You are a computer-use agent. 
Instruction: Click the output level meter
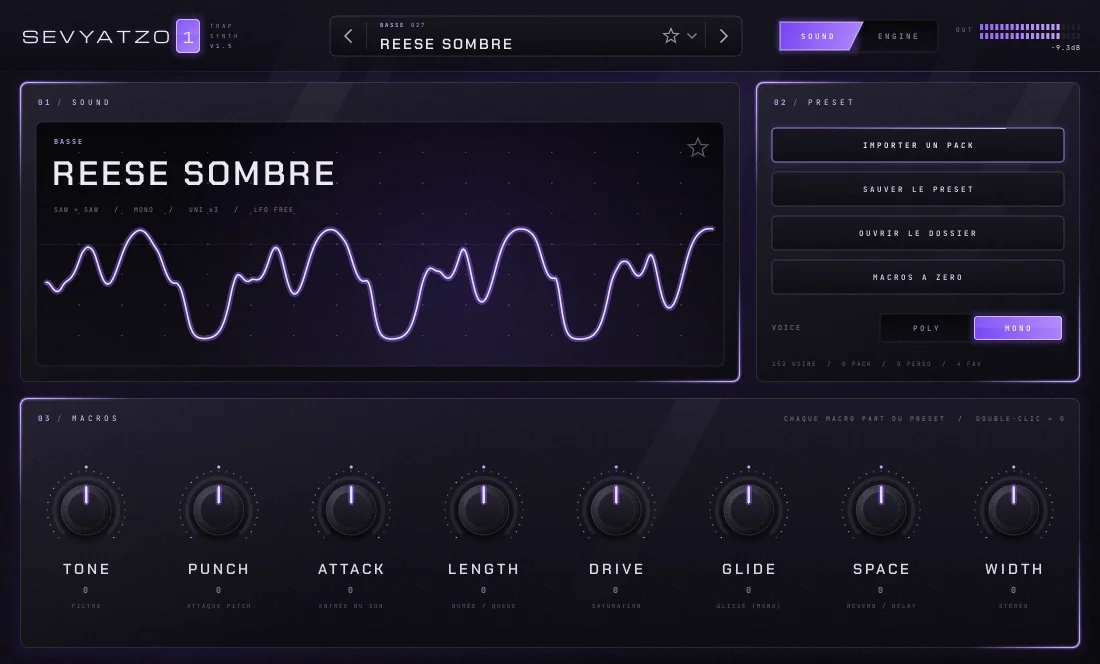pyautogui.click(x=1029, y=32)
